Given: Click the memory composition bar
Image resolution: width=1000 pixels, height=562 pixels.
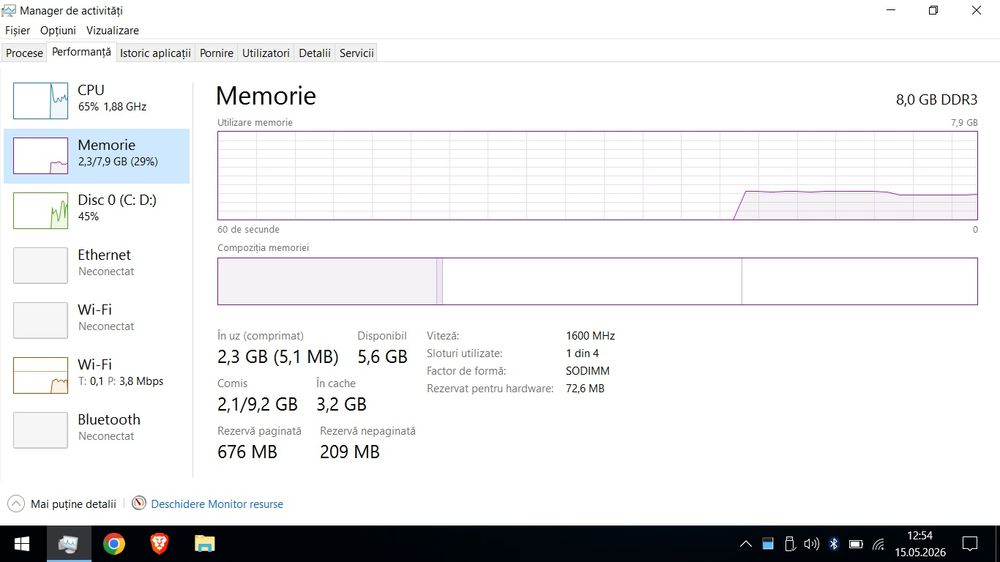Looking at the screenshot, I should tap(597, 281).
